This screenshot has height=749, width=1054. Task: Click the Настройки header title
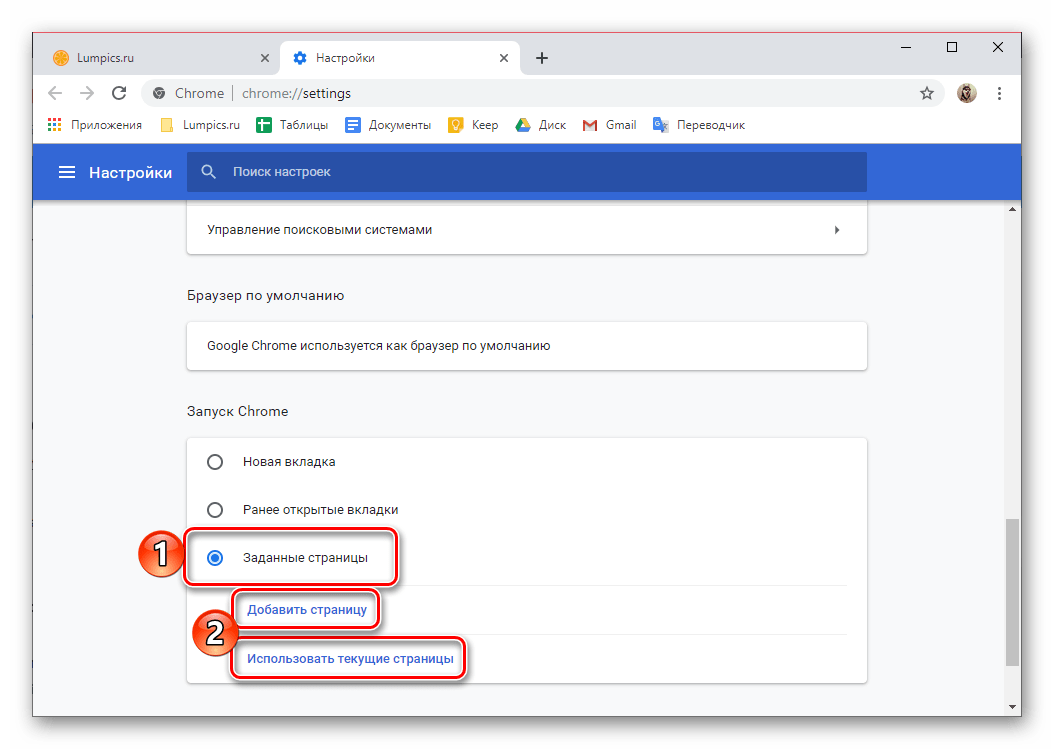tap(130, 173)
